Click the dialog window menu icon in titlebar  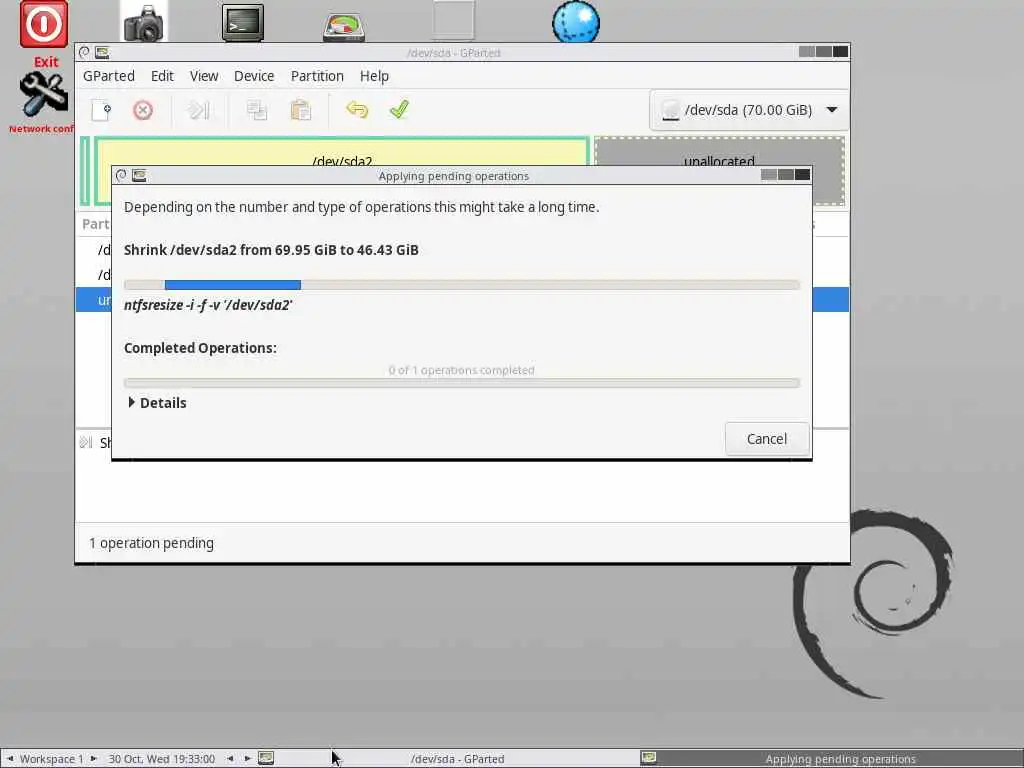(121, 175)
